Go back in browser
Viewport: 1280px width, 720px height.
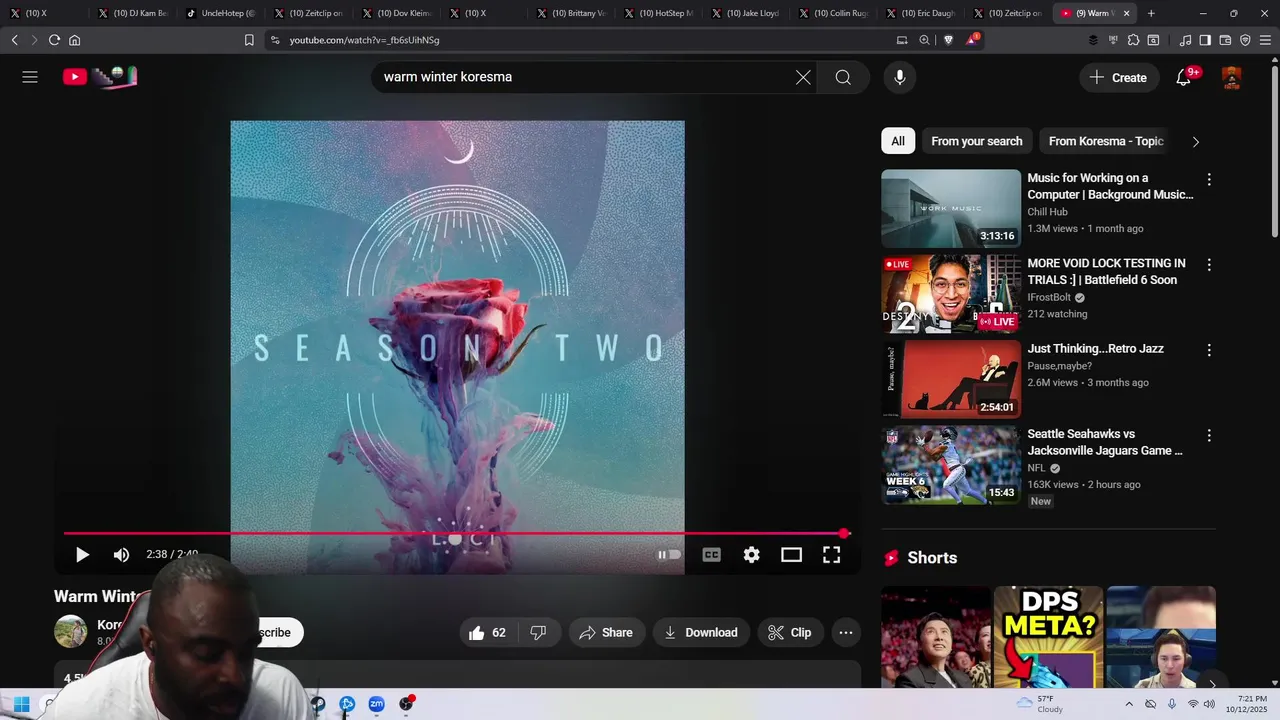14,40
